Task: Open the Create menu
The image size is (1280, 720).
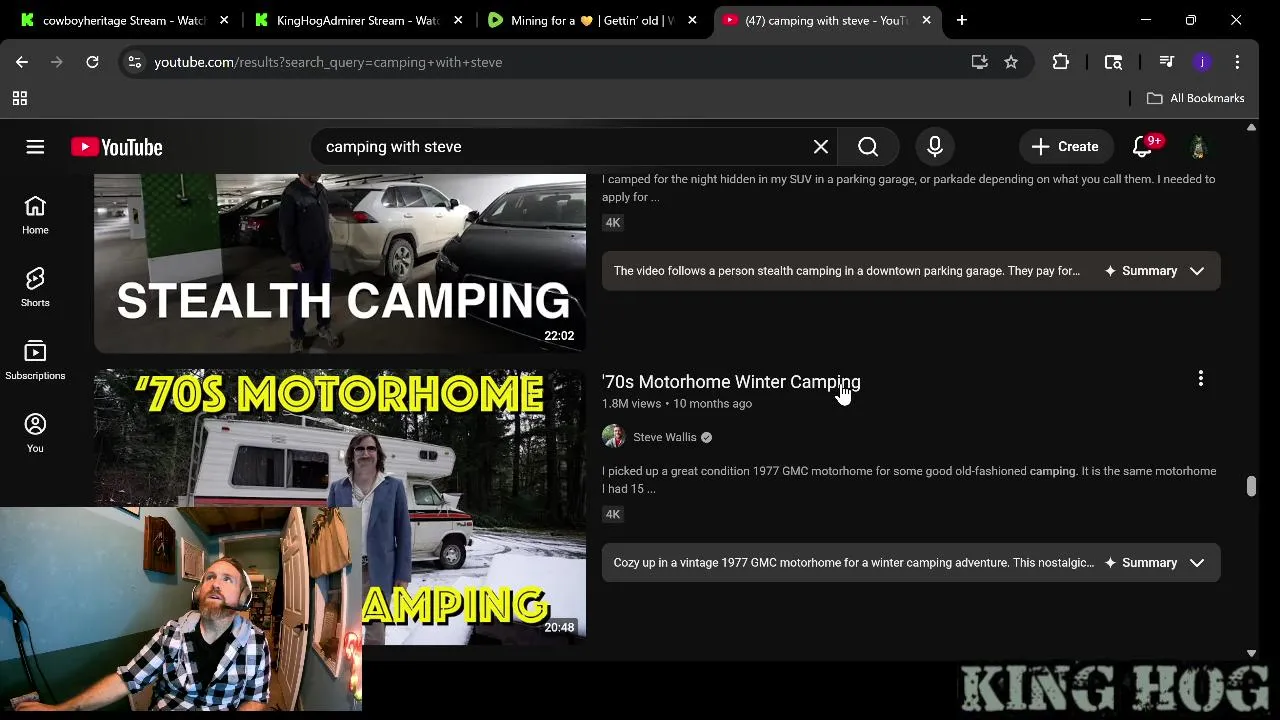Action: [x=1065, y=147]
